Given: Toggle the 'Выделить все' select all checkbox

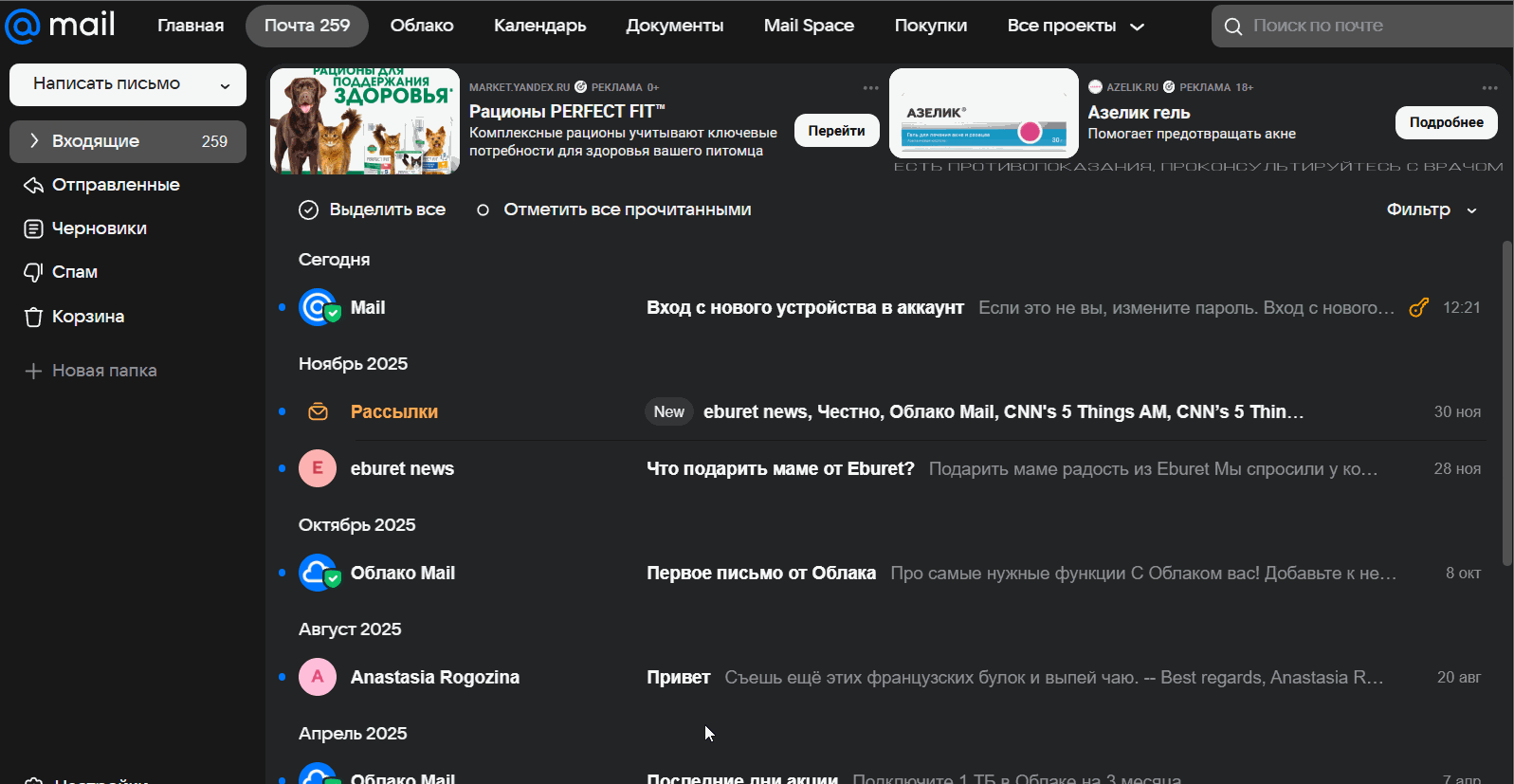Looking at the screenshot, I should (308, 210).
